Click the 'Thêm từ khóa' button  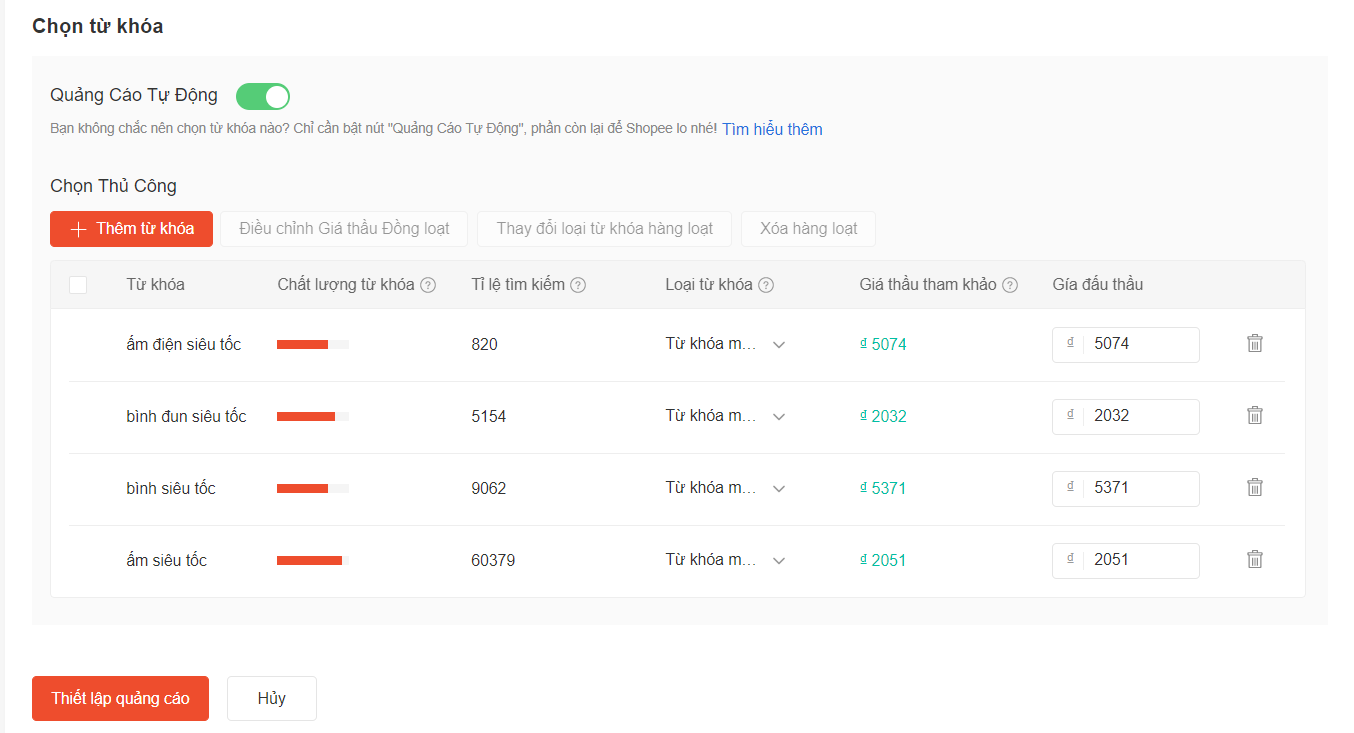pyautogui.click(x=132, y=229)
